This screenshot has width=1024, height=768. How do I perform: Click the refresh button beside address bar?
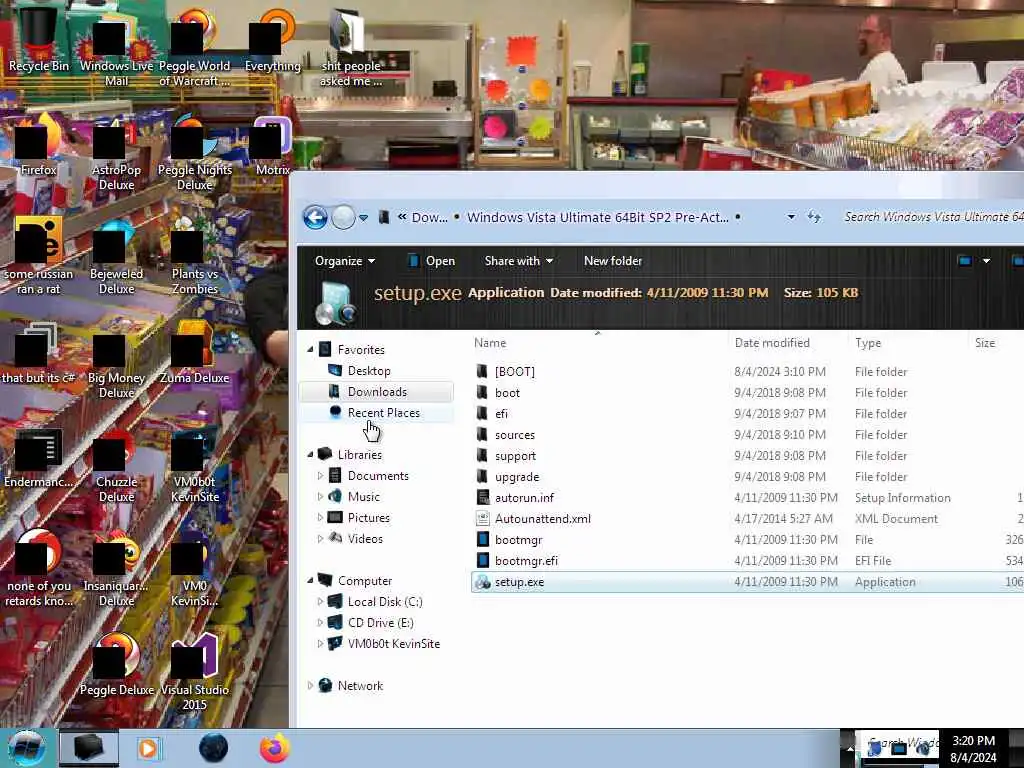pos(814,217)
